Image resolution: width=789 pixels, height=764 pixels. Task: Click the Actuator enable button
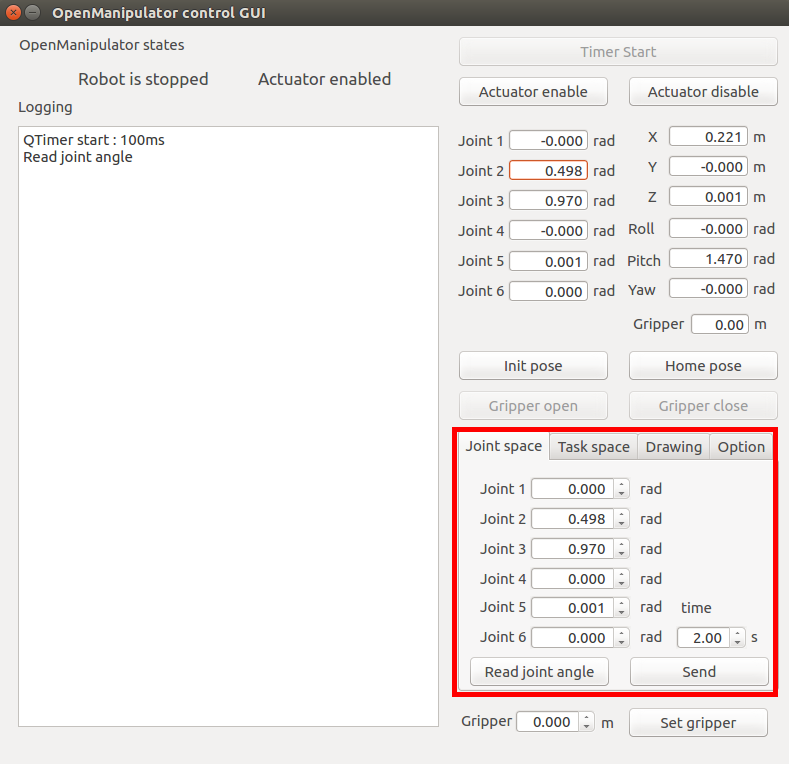pyautogui.click(x=533, y=92)
